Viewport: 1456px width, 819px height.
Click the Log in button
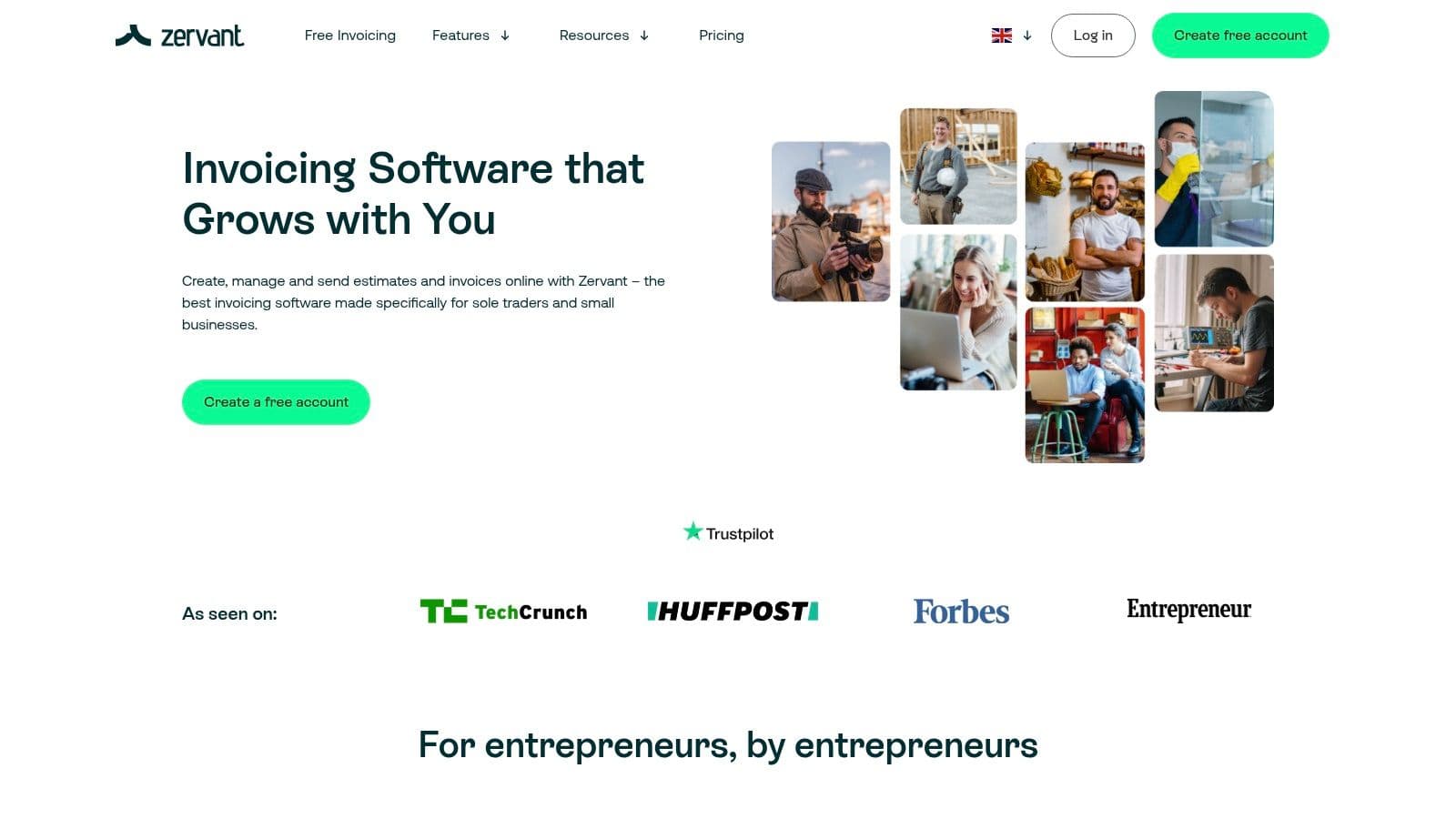(x=1093, y=35)
